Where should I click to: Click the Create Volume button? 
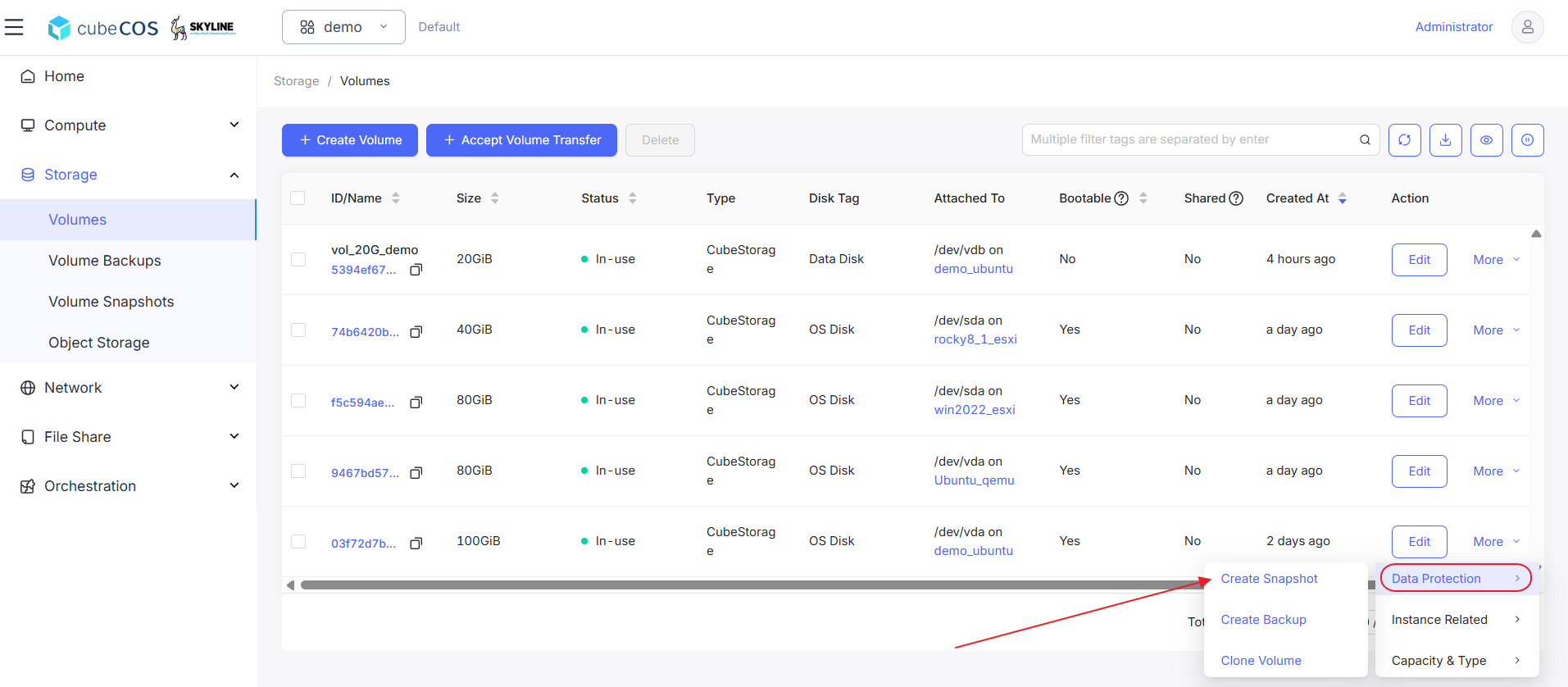[350, 140]
